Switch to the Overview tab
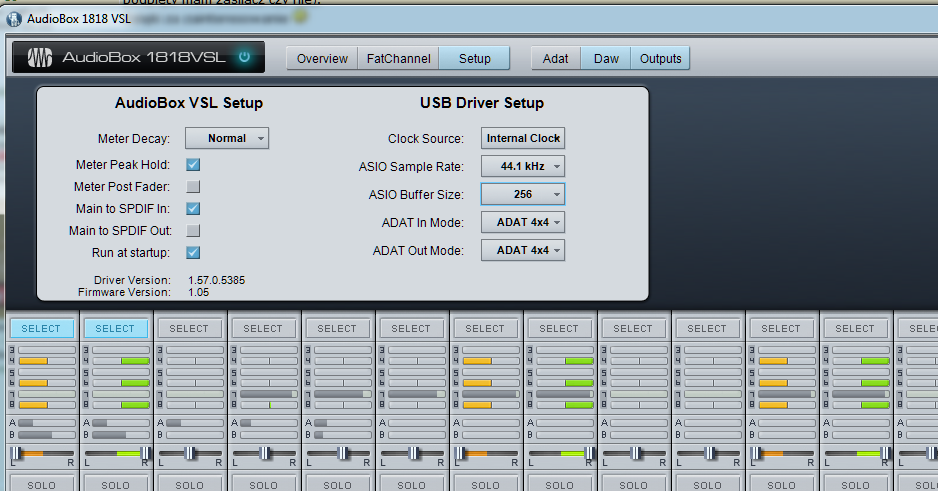 322,59
